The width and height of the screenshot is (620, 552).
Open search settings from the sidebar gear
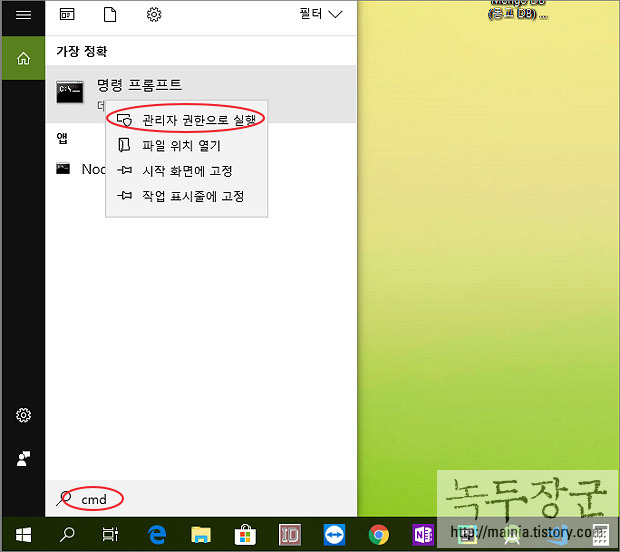click(x=23, y=415)
